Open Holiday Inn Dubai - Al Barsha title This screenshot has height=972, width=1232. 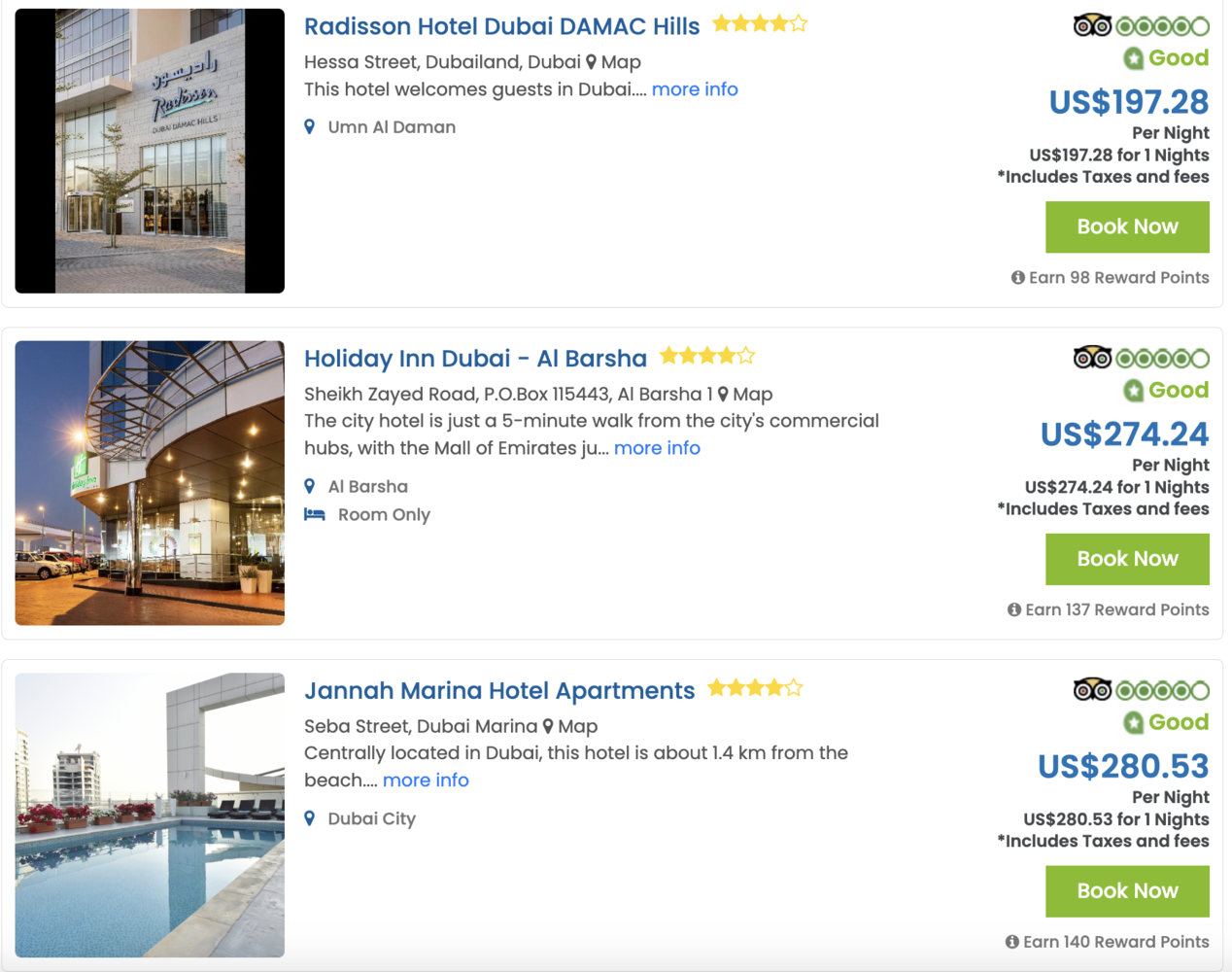[475, 359]
